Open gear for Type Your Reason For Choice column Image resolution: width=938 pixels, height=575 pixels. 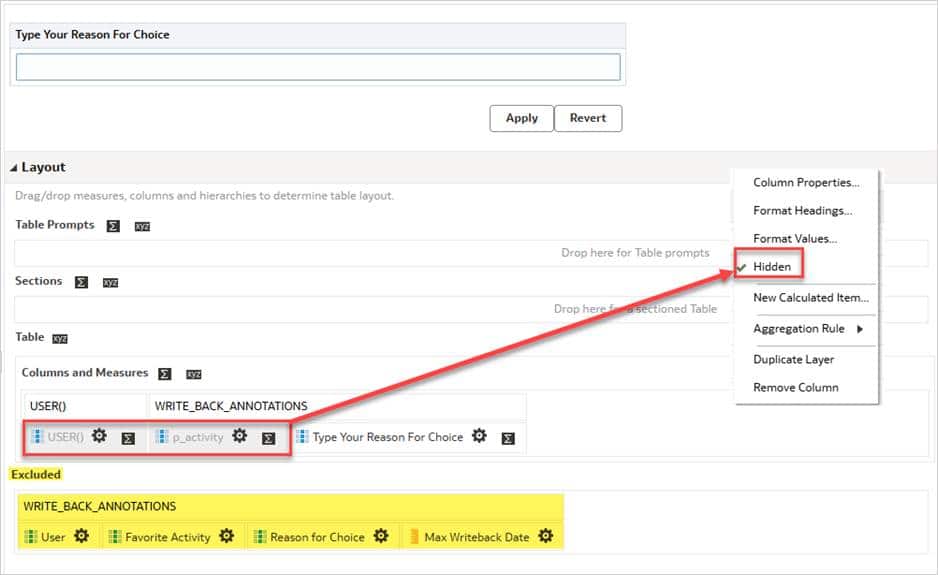(479, 436)
